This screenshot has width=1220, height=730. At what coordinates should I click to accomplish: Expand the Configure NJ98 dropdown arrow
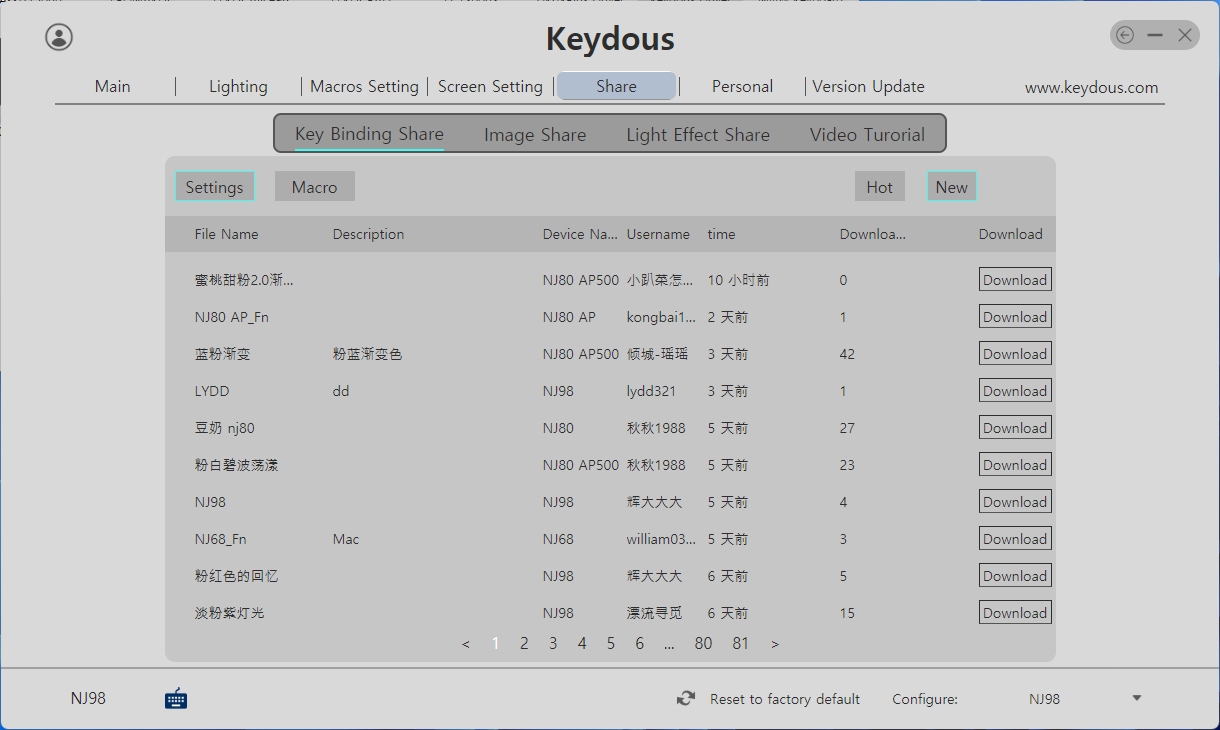tap(1136, 698)
